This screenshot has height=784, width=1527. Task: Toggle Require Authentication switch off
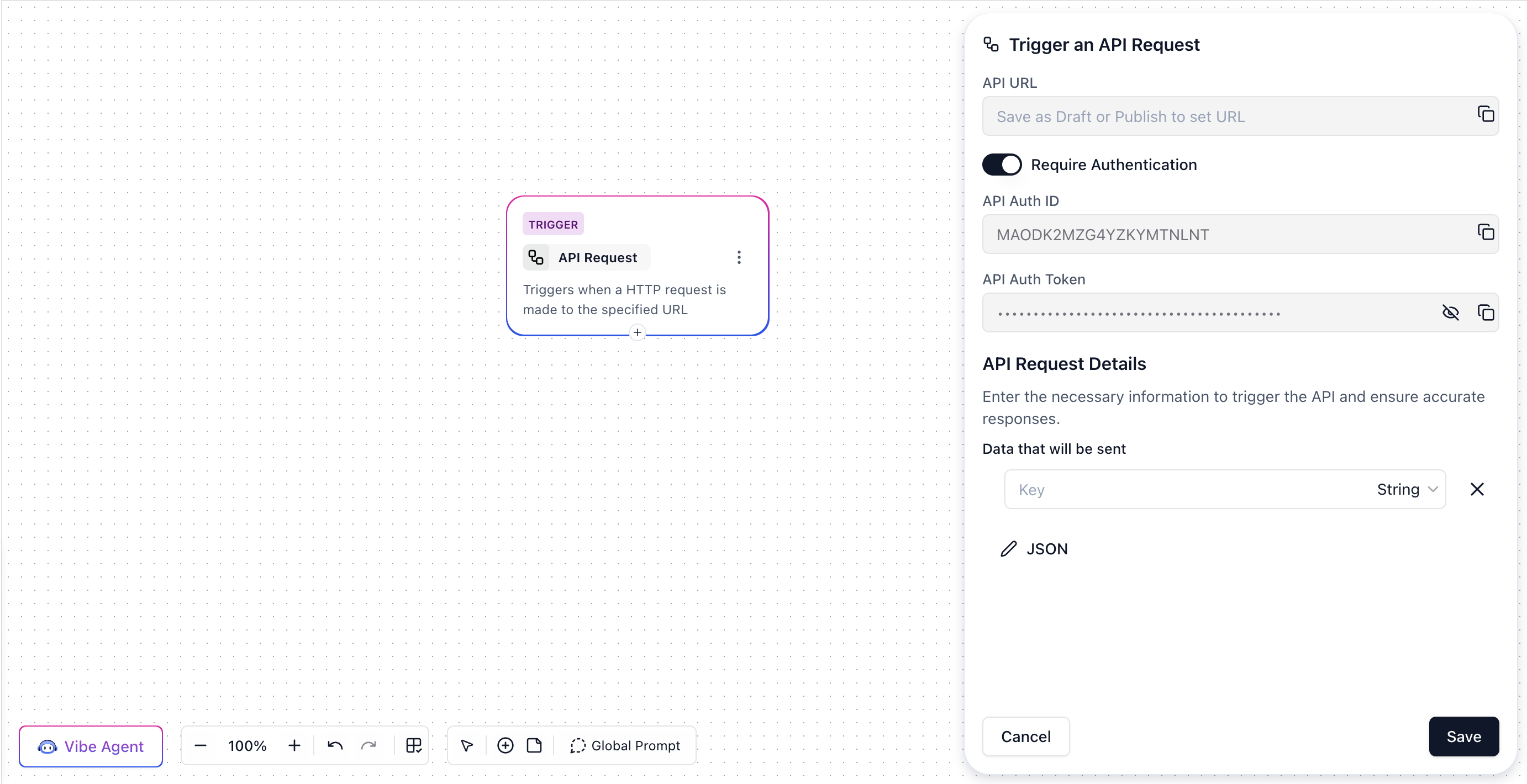coord(1002,165)
